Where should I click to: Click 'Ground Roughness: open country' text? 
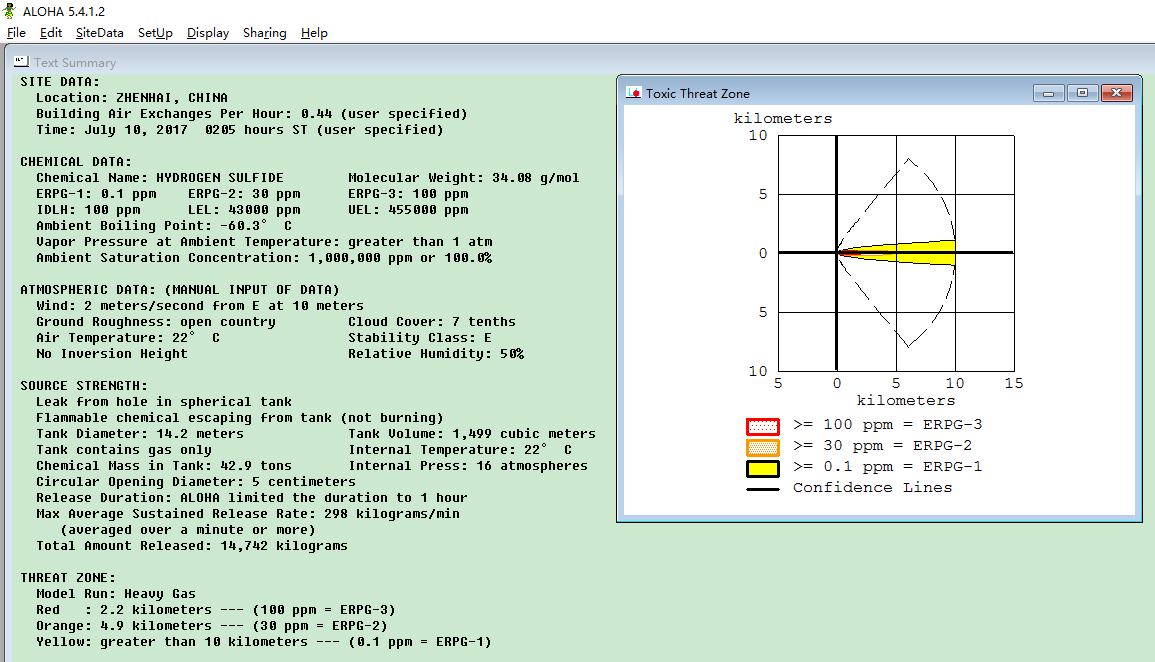tap(155, 322)
